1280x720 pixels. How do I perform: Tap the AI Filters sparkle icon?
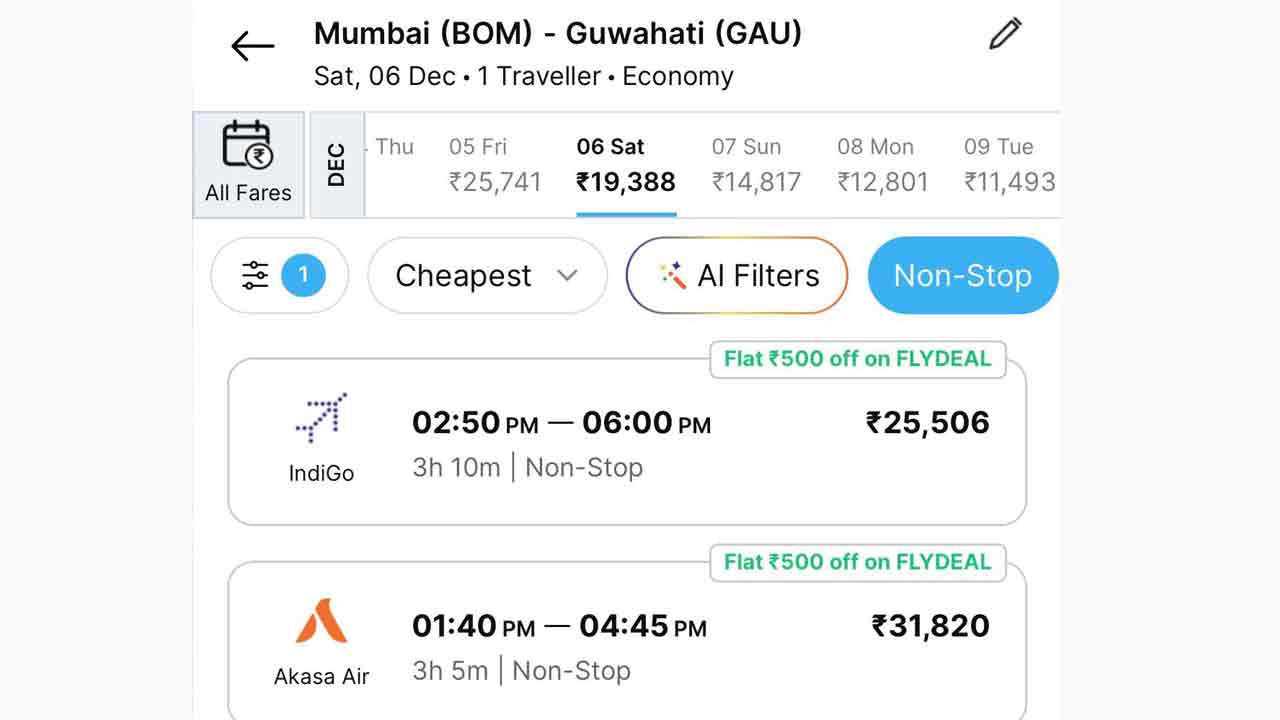[x=672, y=275]
